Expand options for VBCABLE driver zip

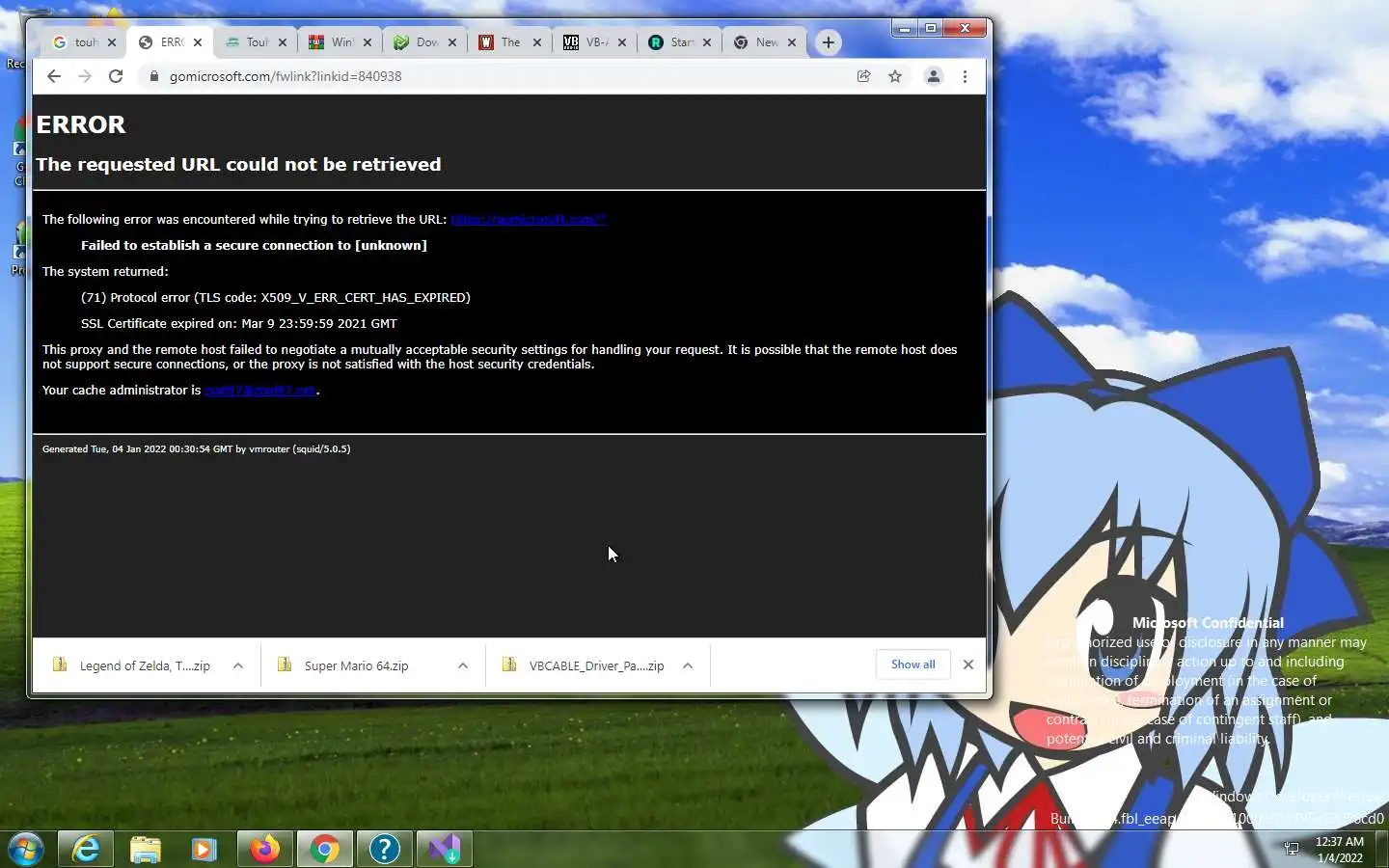(688, 665)
